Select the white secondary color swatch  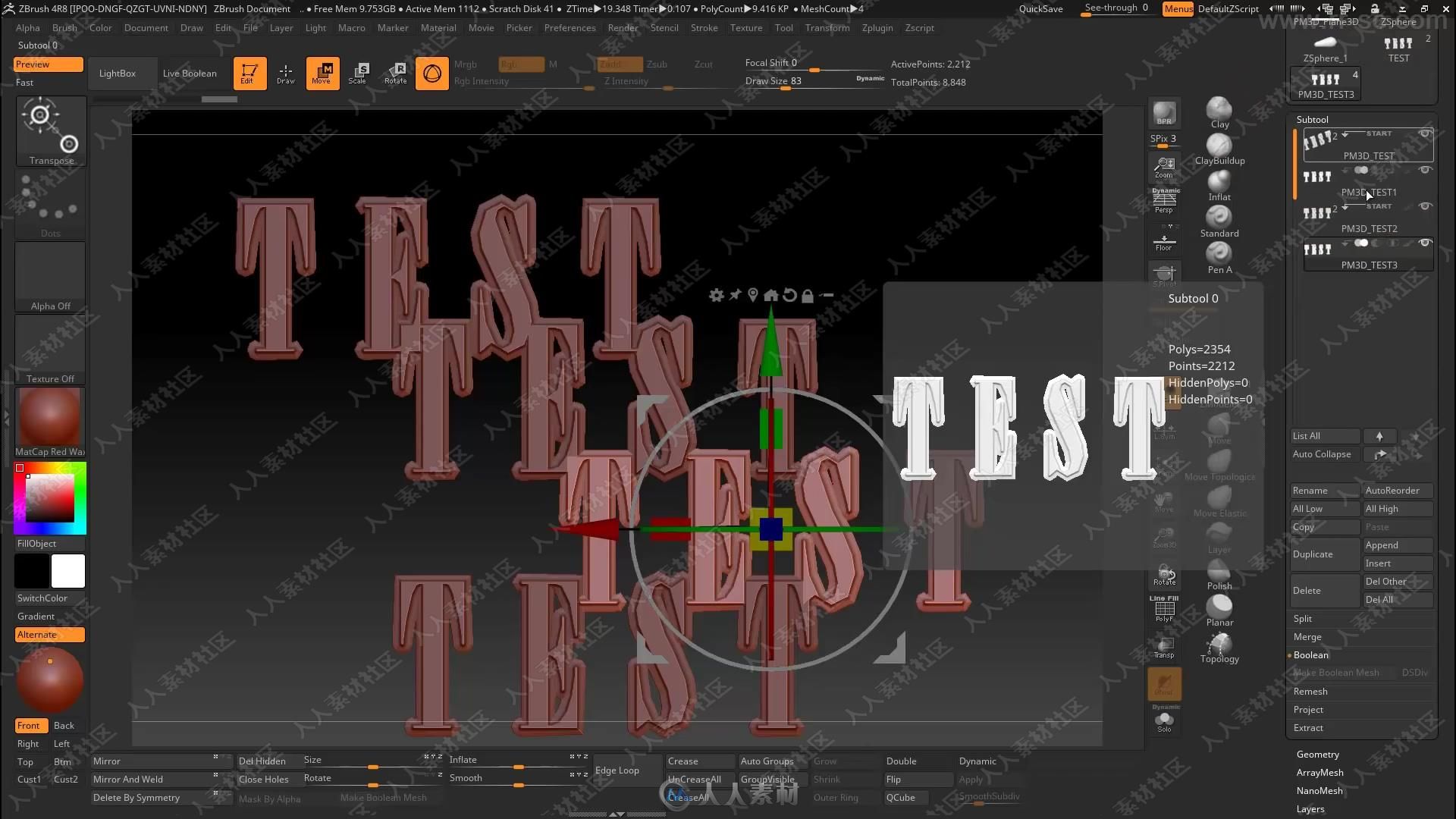68,572
